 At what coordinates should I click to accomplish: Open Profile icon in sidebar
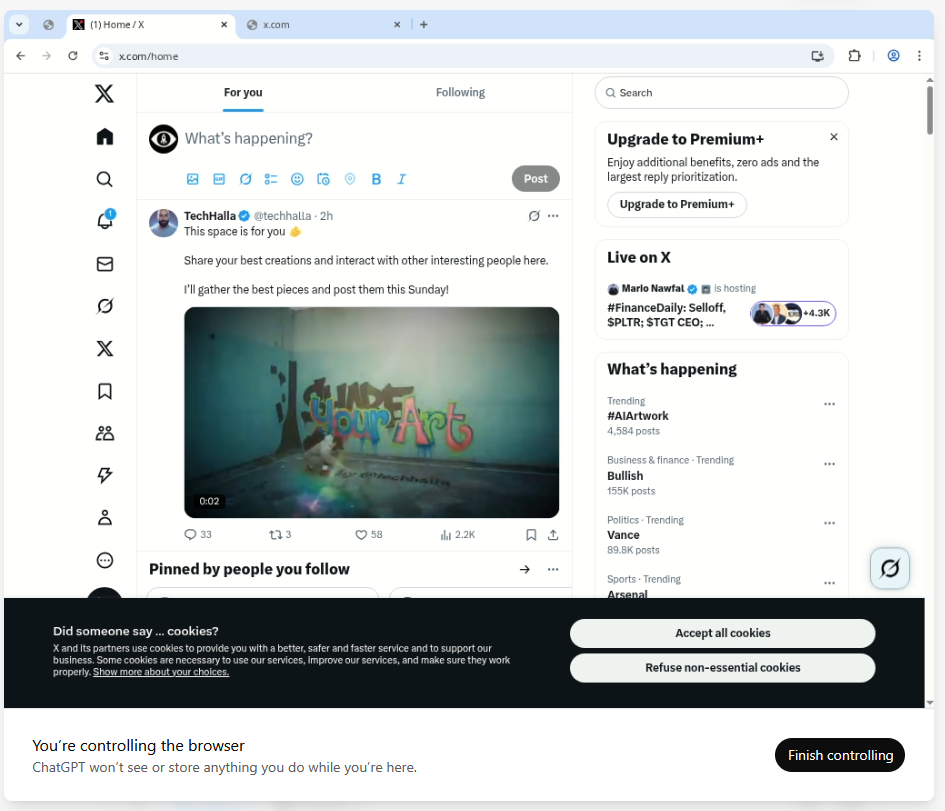click(x=105, y=518)
